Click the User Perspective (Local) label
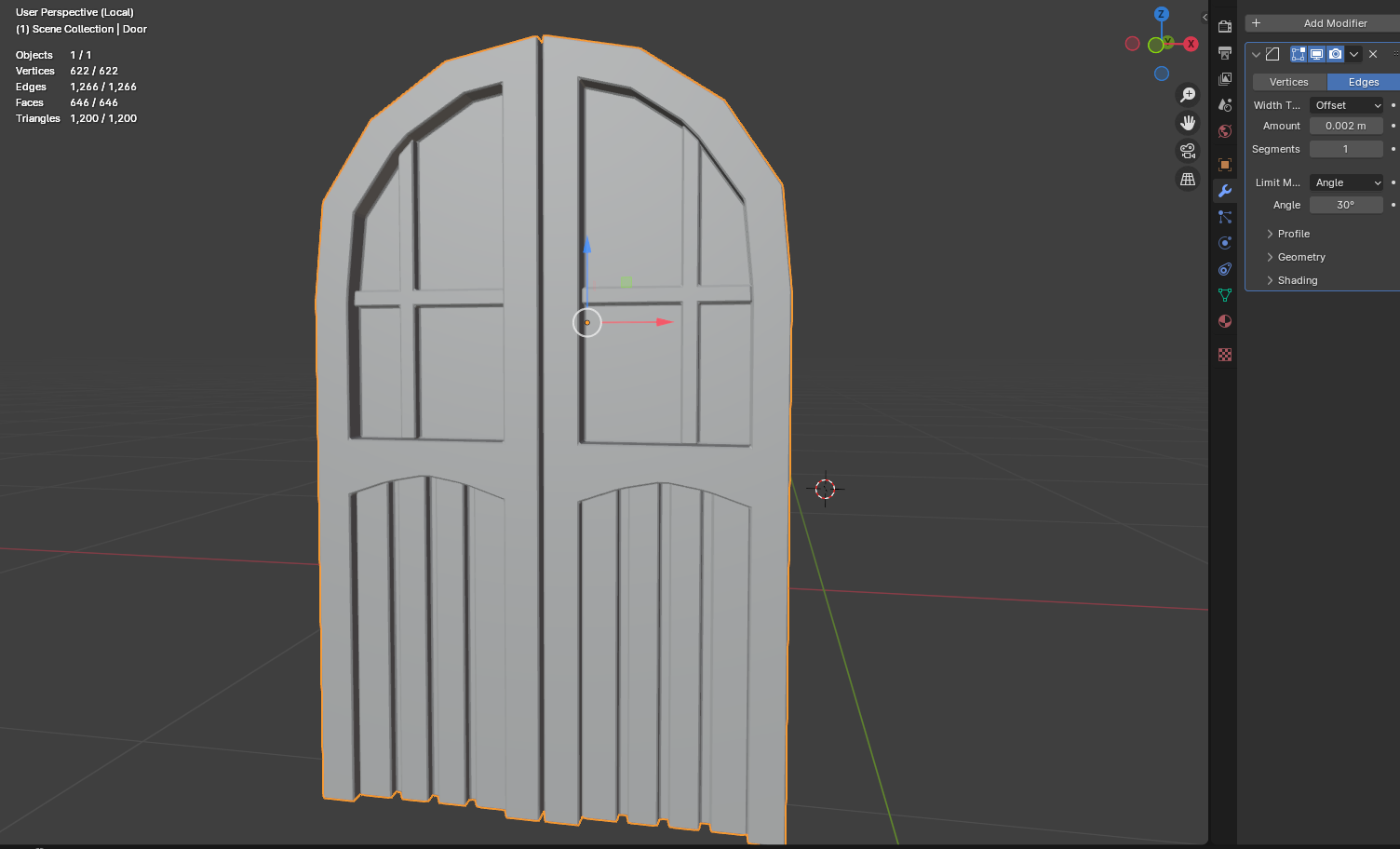 (74, 12)
